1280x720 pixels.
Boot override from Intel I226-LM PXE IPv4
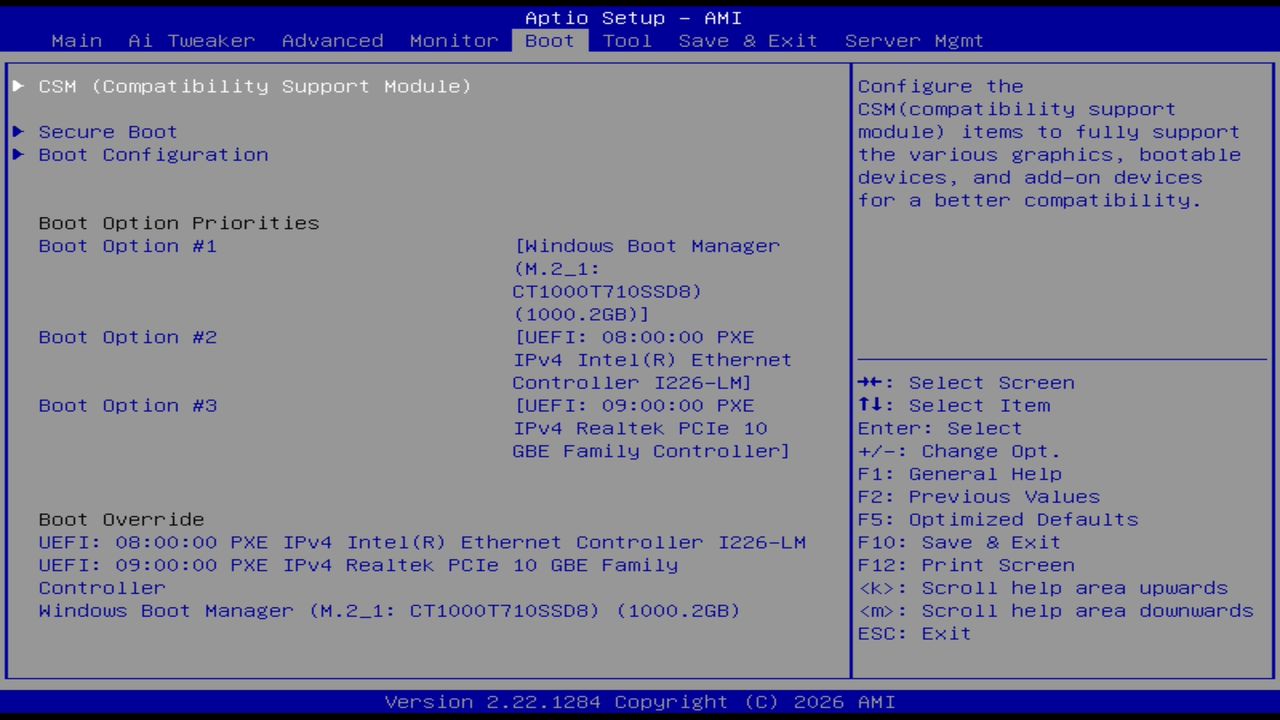[422, 542]
